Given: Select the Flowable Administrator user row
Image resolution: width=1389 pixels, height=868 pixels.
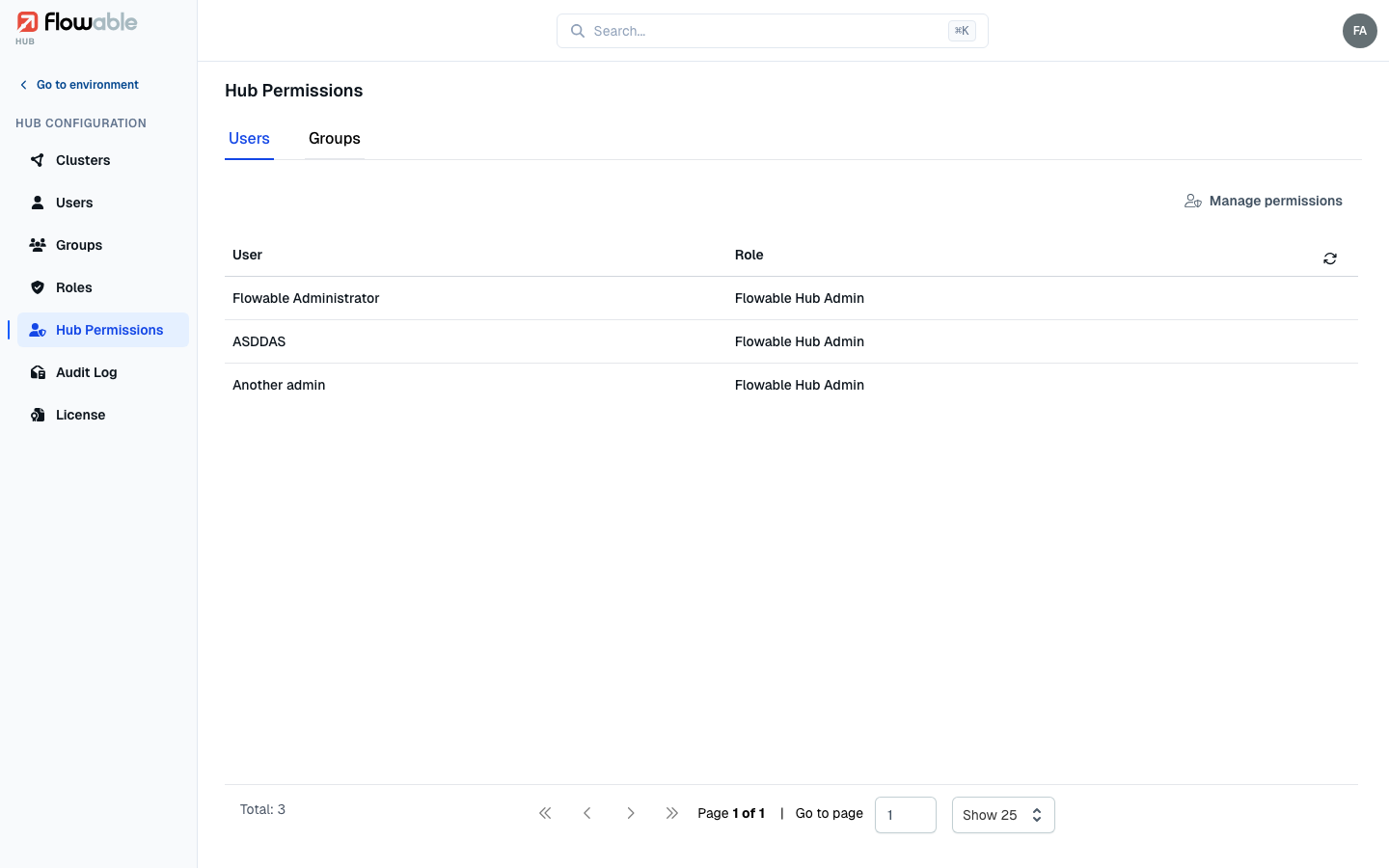Looking at the screenshot, I should pos(791,298).
